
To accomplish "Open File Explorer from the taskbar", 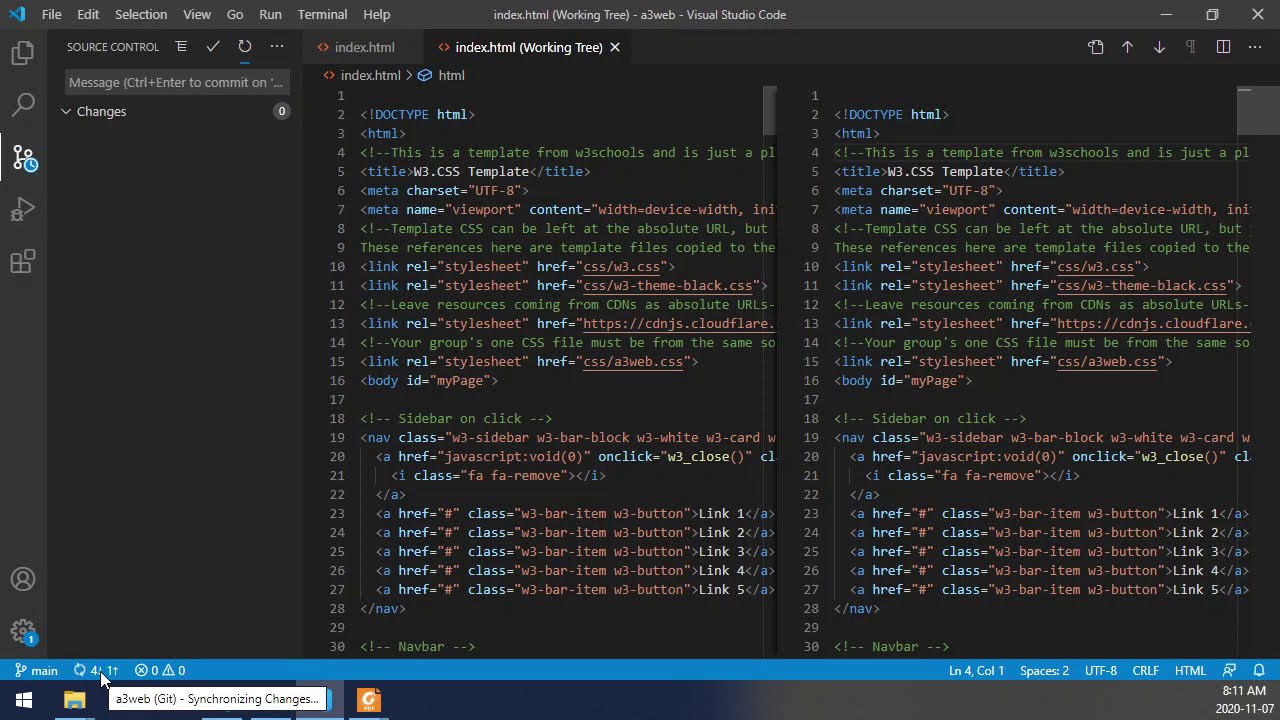I will [75, 700].
